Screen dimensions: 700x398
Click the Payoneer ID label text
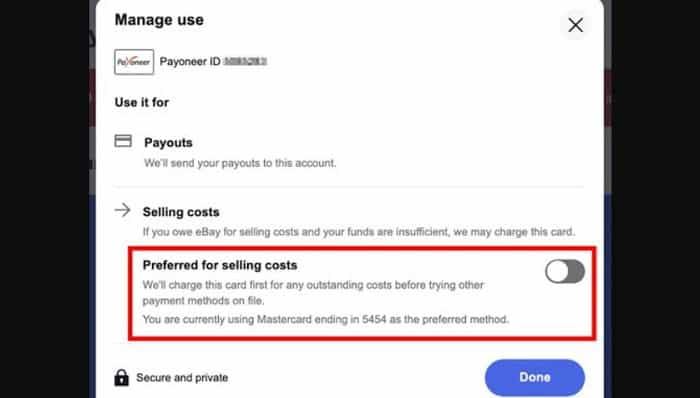click(x=190, y=62)
